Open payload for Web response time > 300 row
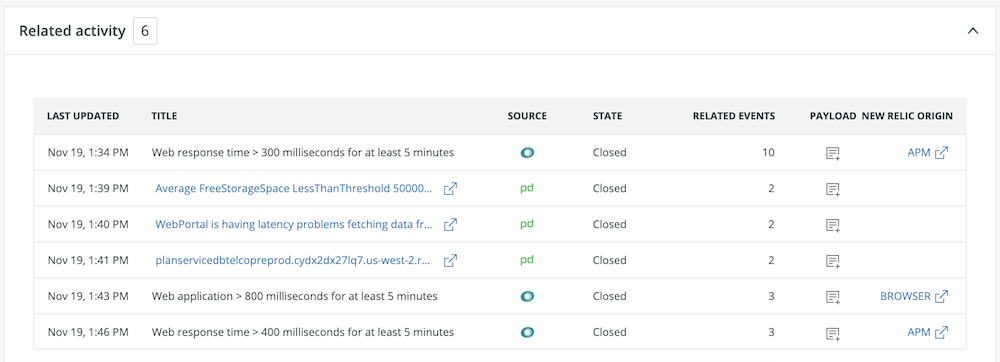The width and height of the screenshot is (1000, 362). (x=833, y=153)
